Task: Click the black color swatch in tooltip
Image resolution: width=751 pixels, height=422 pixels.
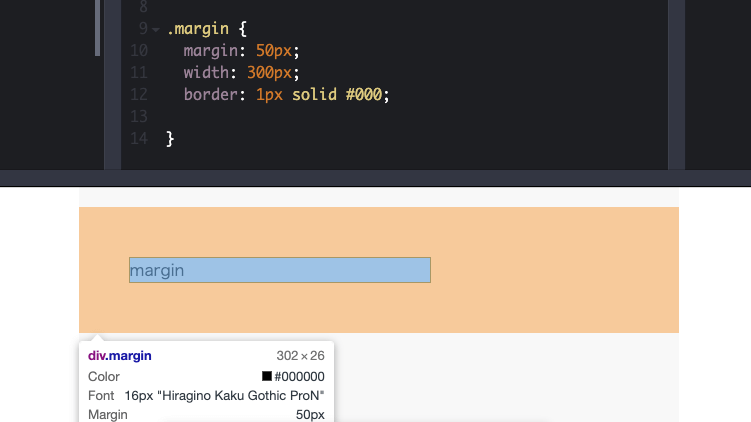Action: coord(267,377)
